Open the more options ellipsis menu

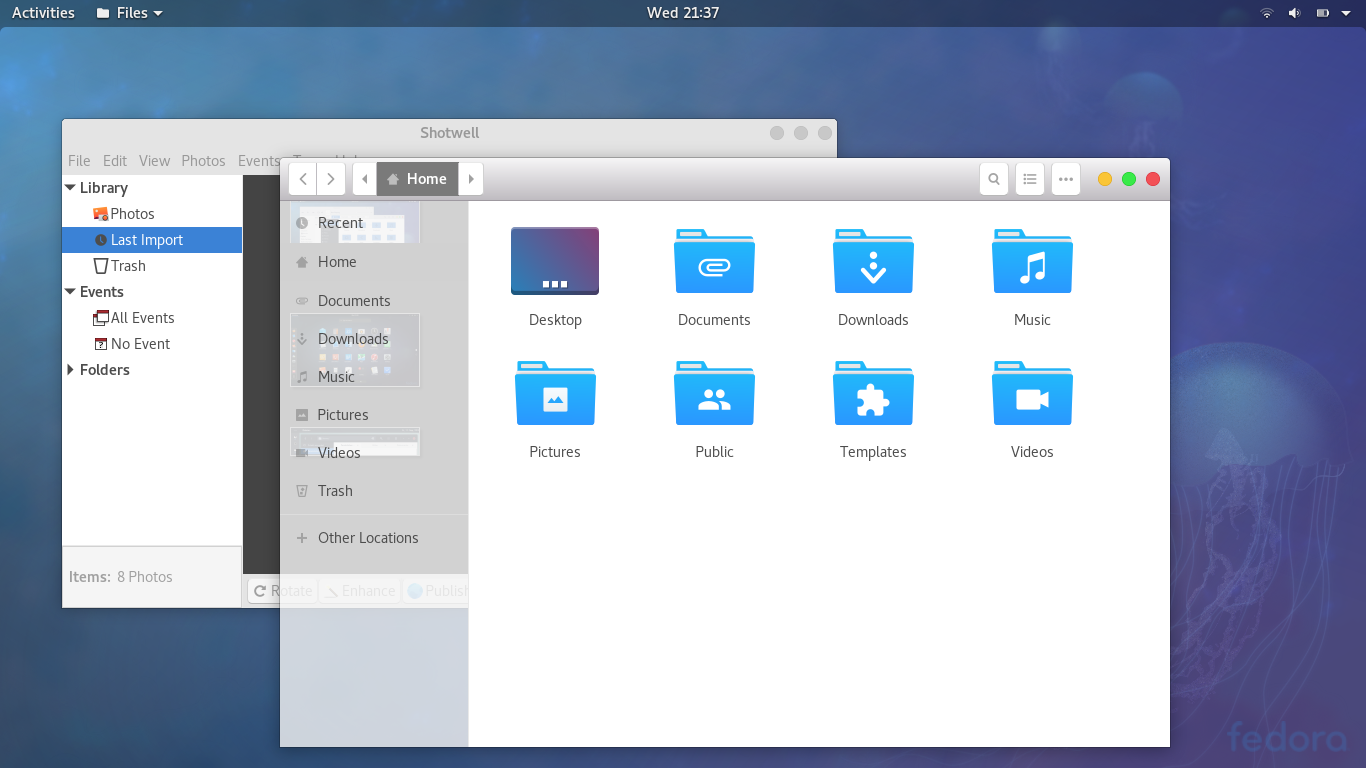[x=1066, y=179]
